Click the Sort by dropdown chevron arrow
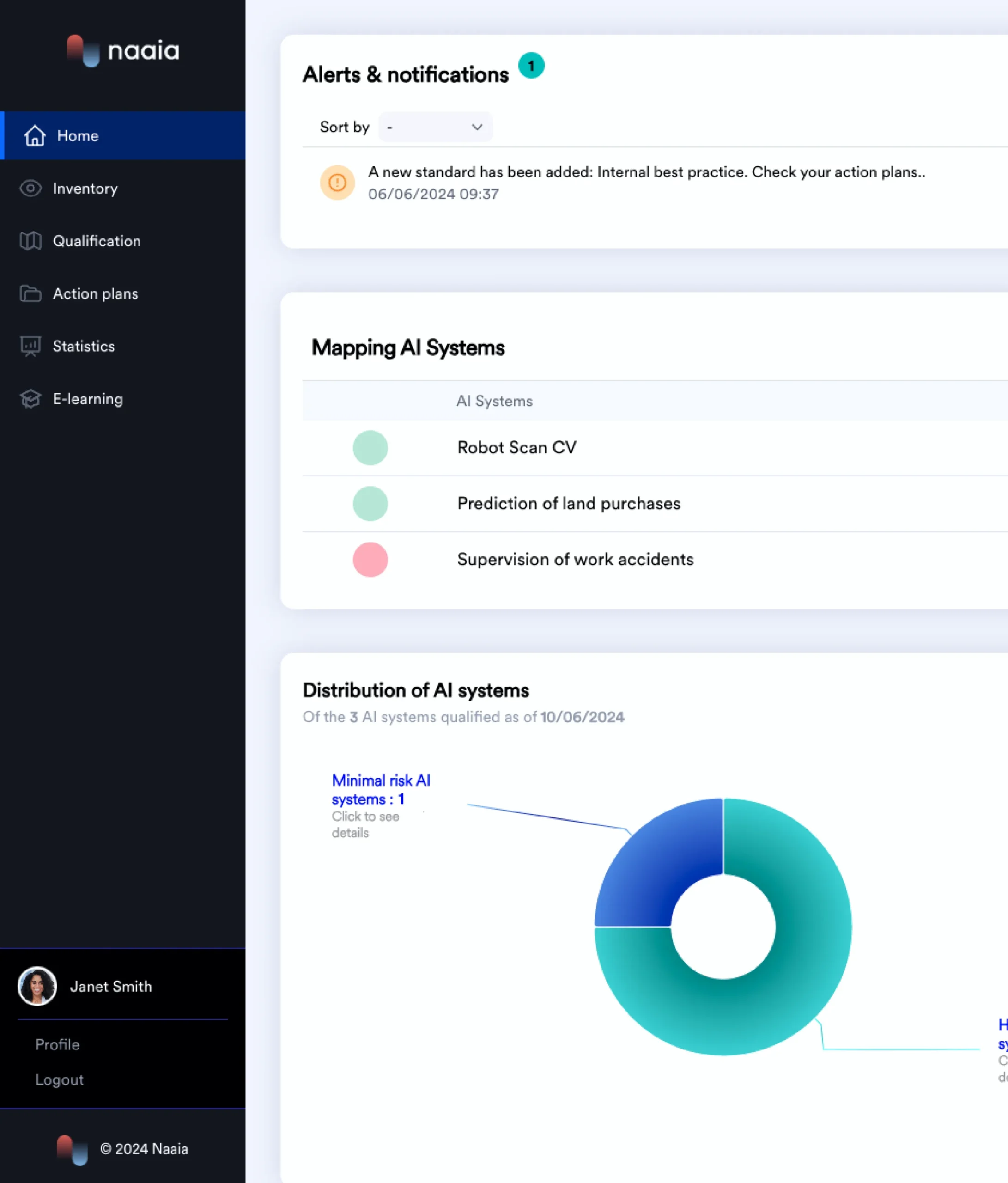 pyautogui.click(x=477, y=128)
